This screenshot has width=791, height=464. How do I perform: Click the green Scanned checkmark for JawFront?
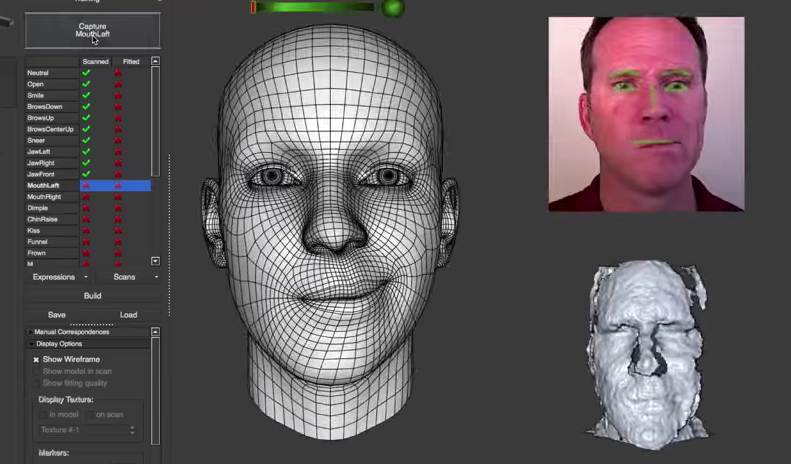coord(86,174)
